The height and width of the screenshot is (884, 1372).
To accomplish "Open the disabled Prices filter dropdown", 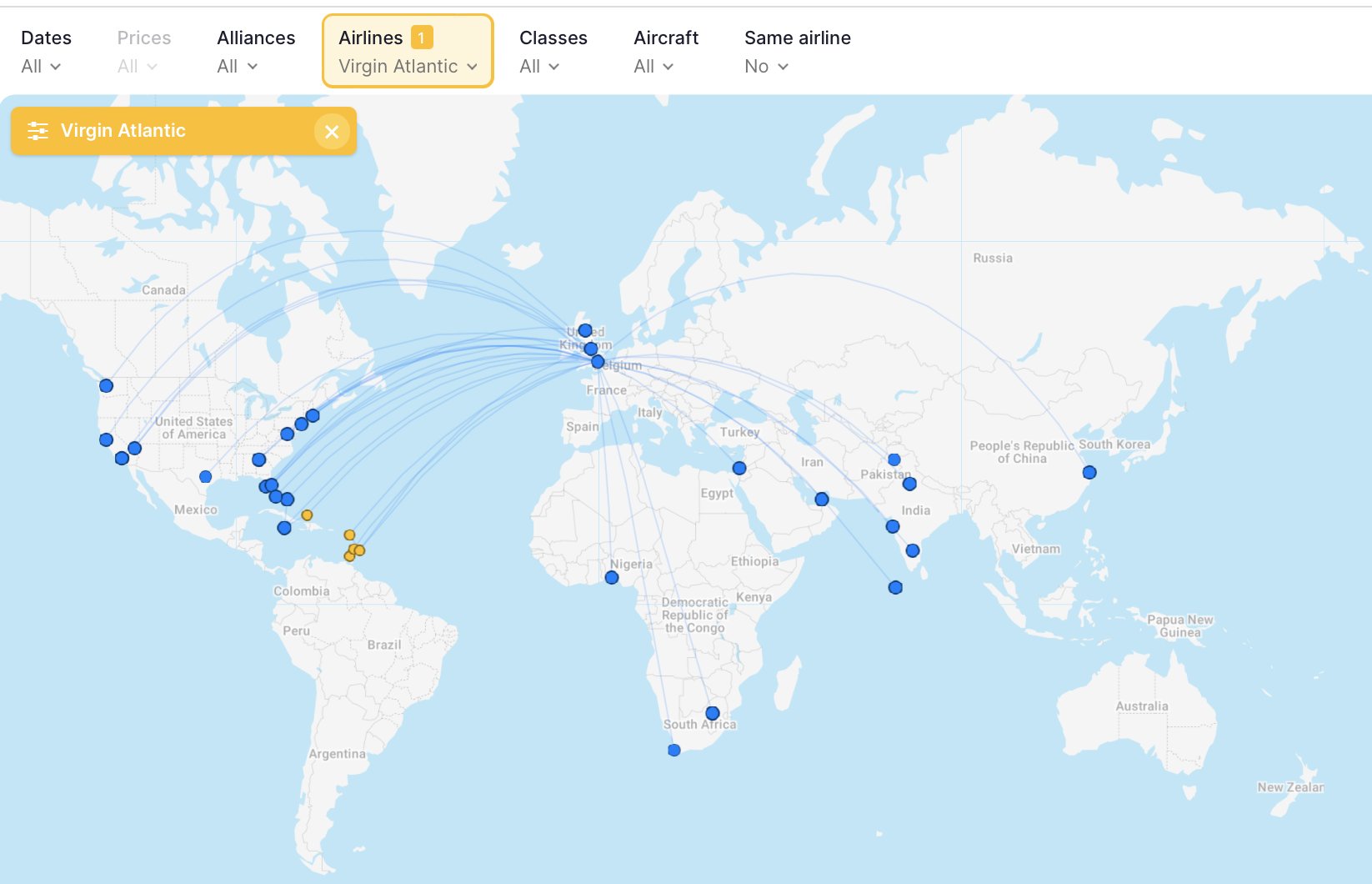I will point(143,52).
